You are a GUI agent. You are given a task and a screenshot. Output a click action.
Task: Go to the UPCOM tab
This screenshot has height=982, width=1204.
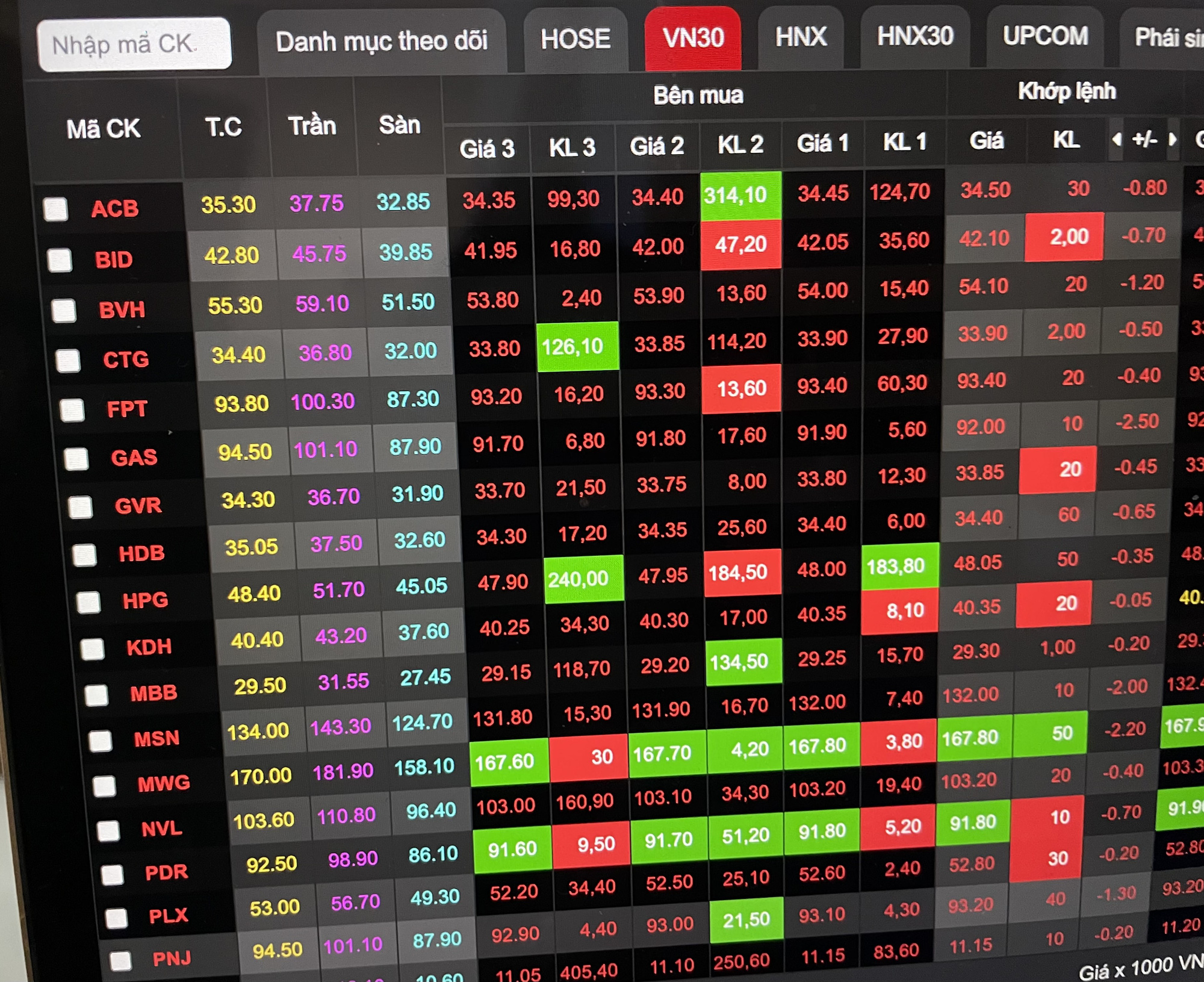pos(1046,36)
